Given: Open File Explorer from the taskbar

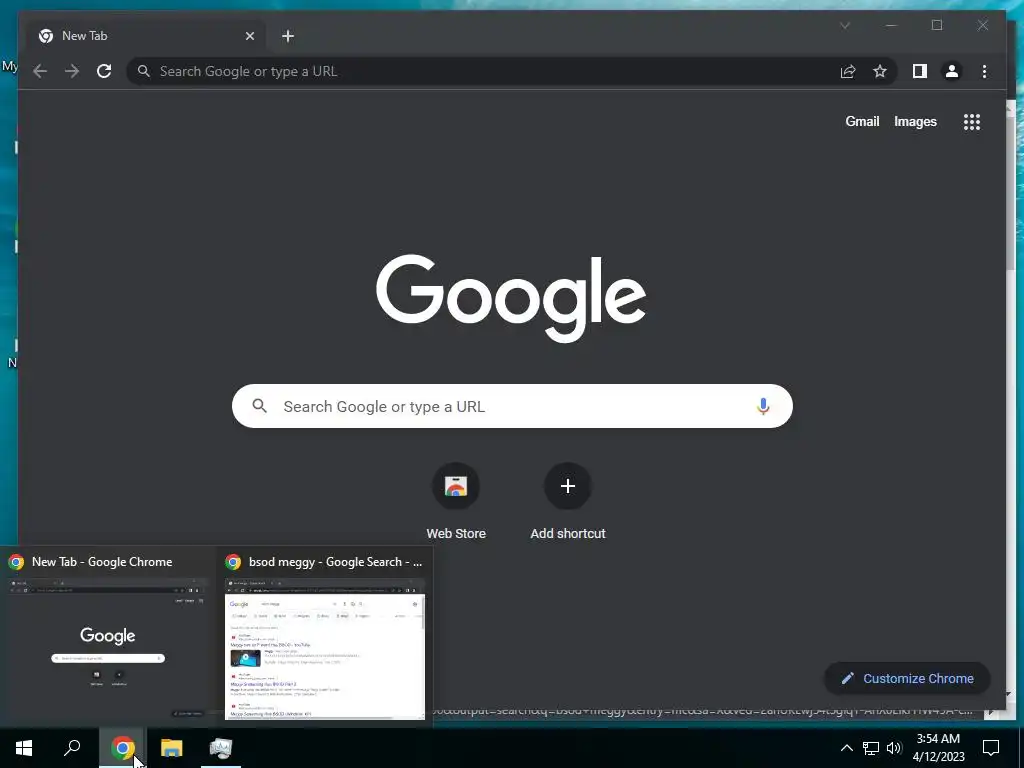Looking at the screenshot, I should [172, 748].
